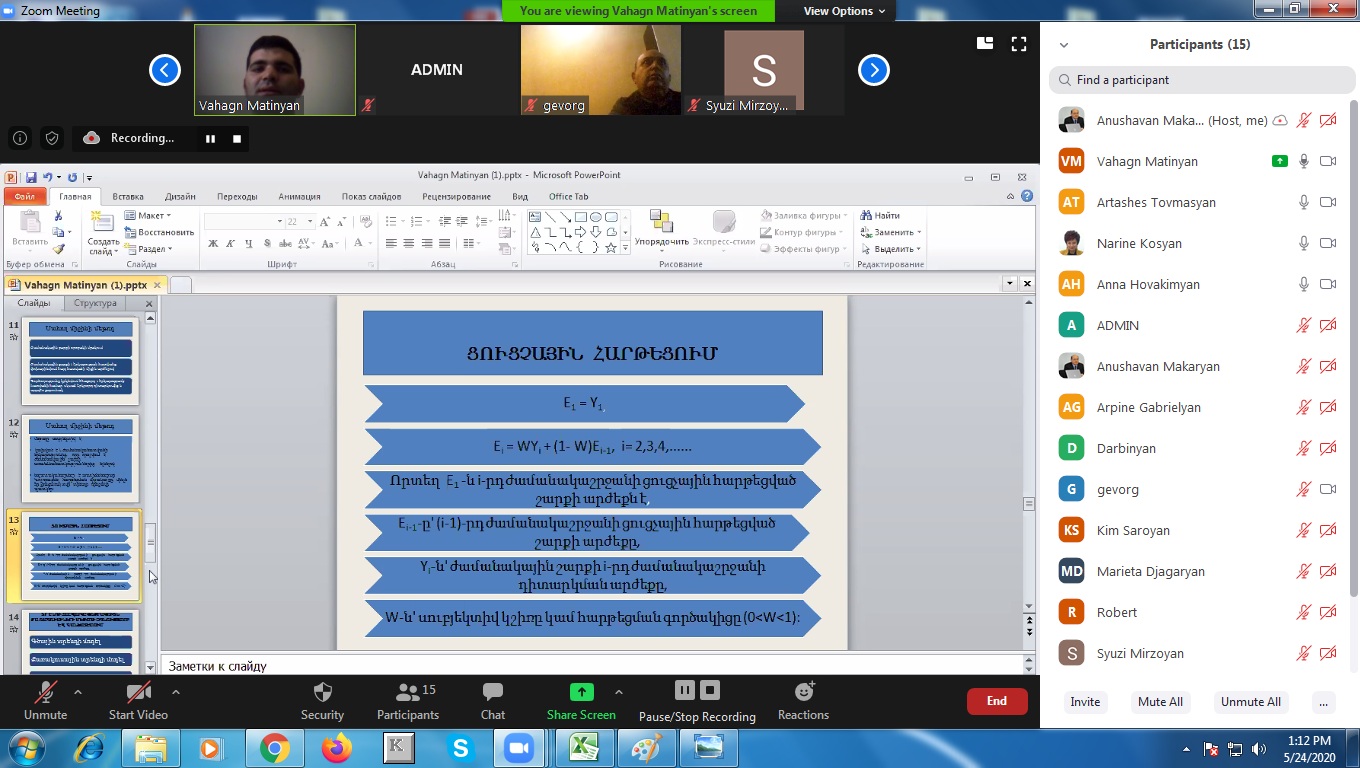Stop the recording in top banner
Image resolution: width=1360 pixels, height=768 pixels.
click(x=237, y=139)
